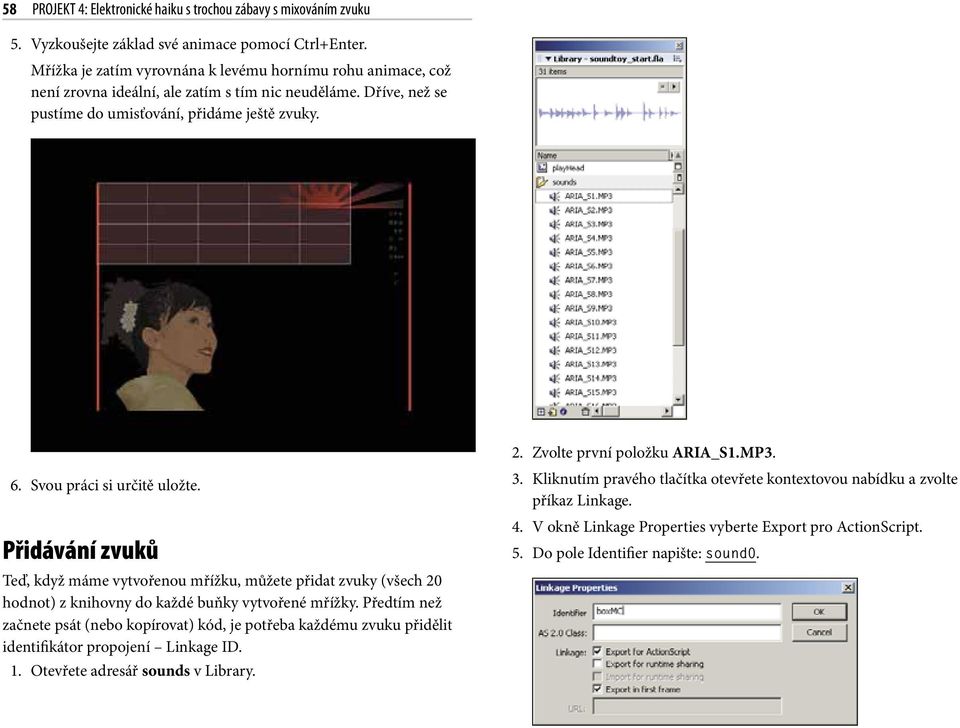Click the speaker icon beside ARIA_S11.MP3
Screen dimensions: 960x728
[x=555, y=337]
